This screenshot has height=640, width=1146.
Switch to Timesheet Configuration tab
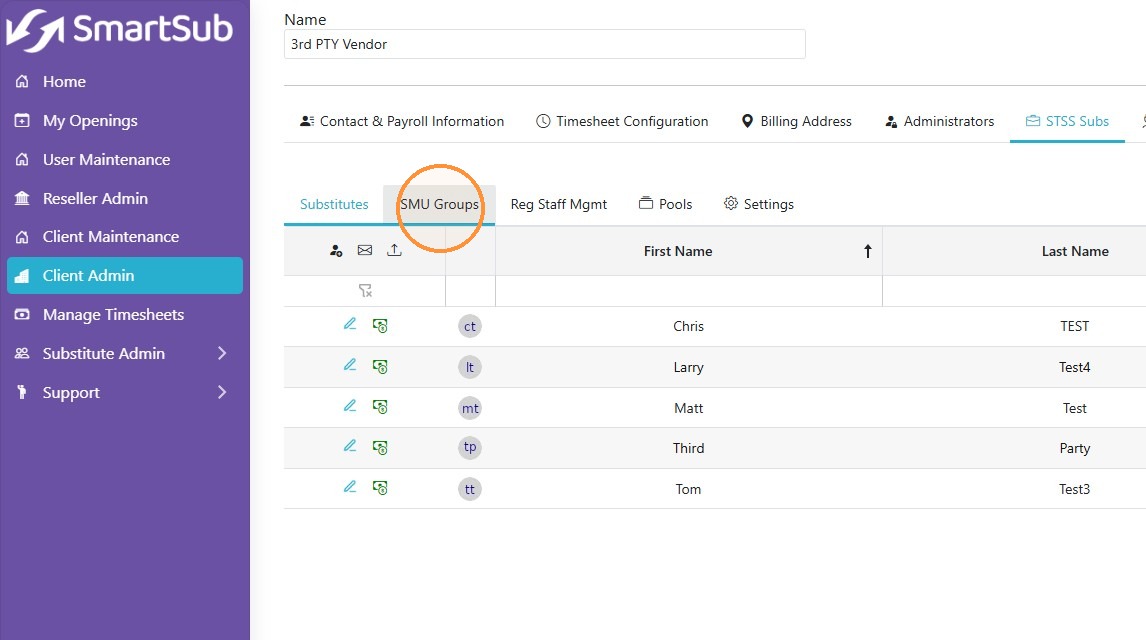click(x=622, y=121)
